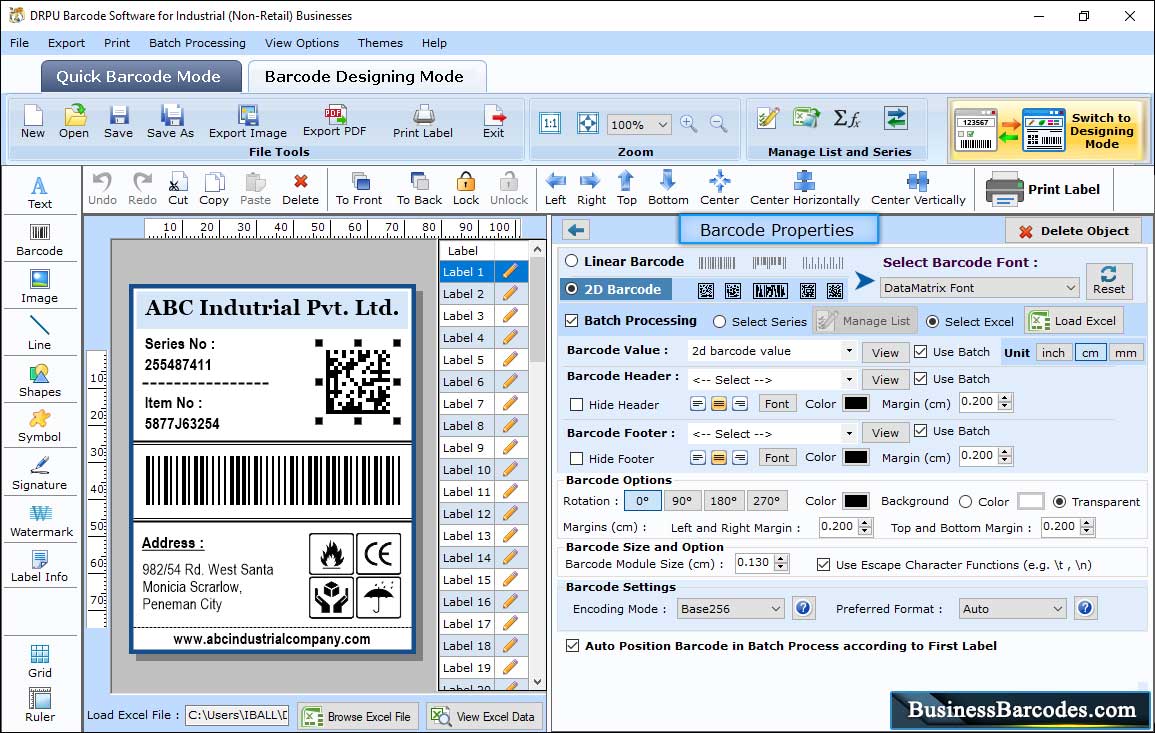Click the Print Label icon in File Tools
Viewport: 1155px width, 733px height.
423,122
